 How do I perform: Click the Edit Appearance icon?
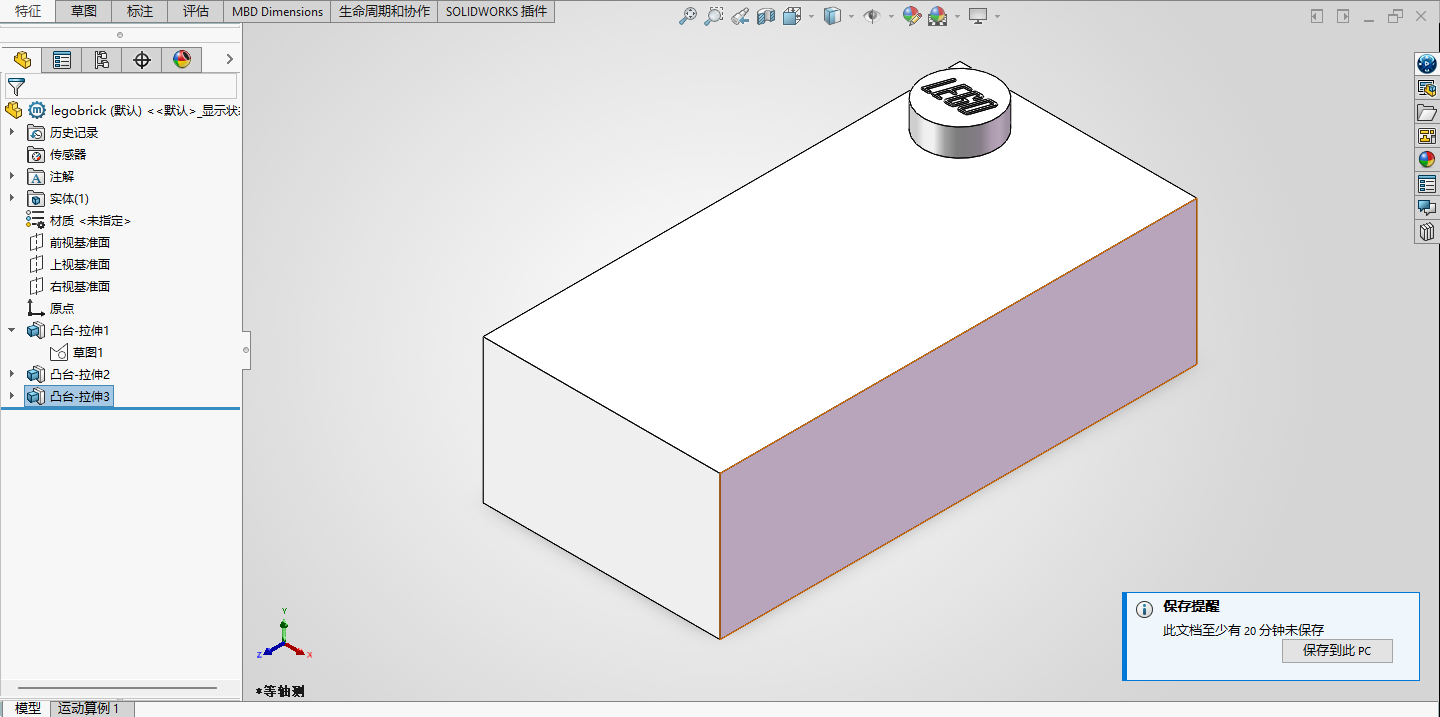pos(911,16)
